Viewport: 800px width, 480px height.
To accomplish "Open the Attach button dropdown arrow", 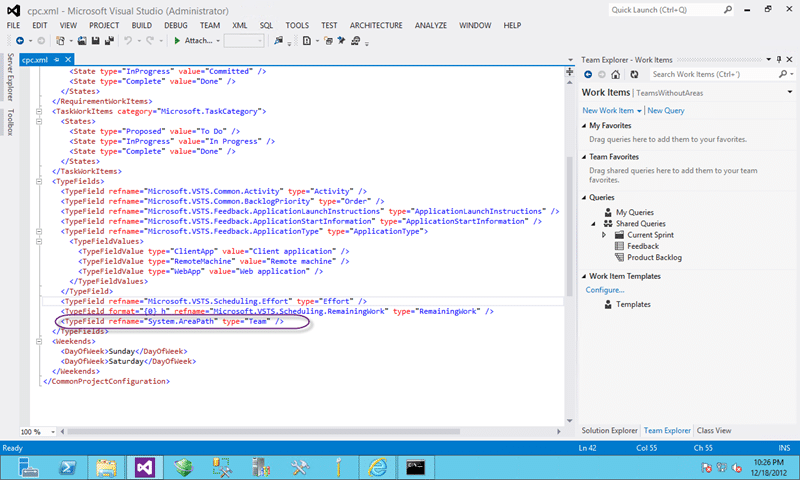I will (218, 41).
